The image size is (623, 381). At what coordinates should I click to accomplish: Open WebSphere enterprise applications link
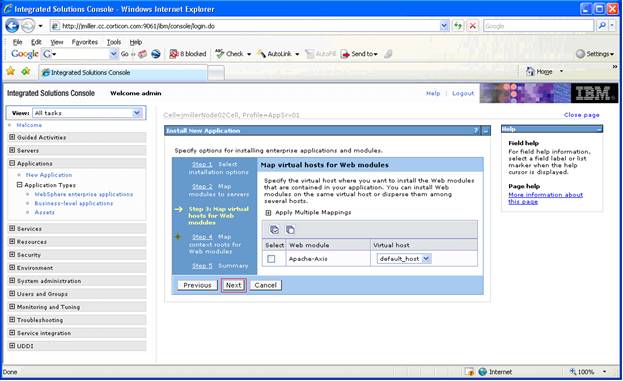[x=84, y=194]
